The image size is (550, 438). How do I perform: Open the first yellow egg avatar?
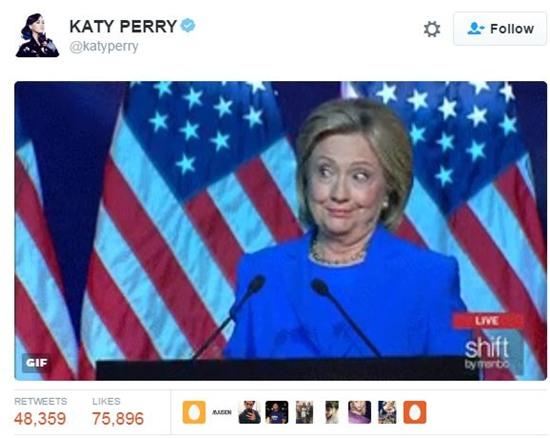click(194, 412)
